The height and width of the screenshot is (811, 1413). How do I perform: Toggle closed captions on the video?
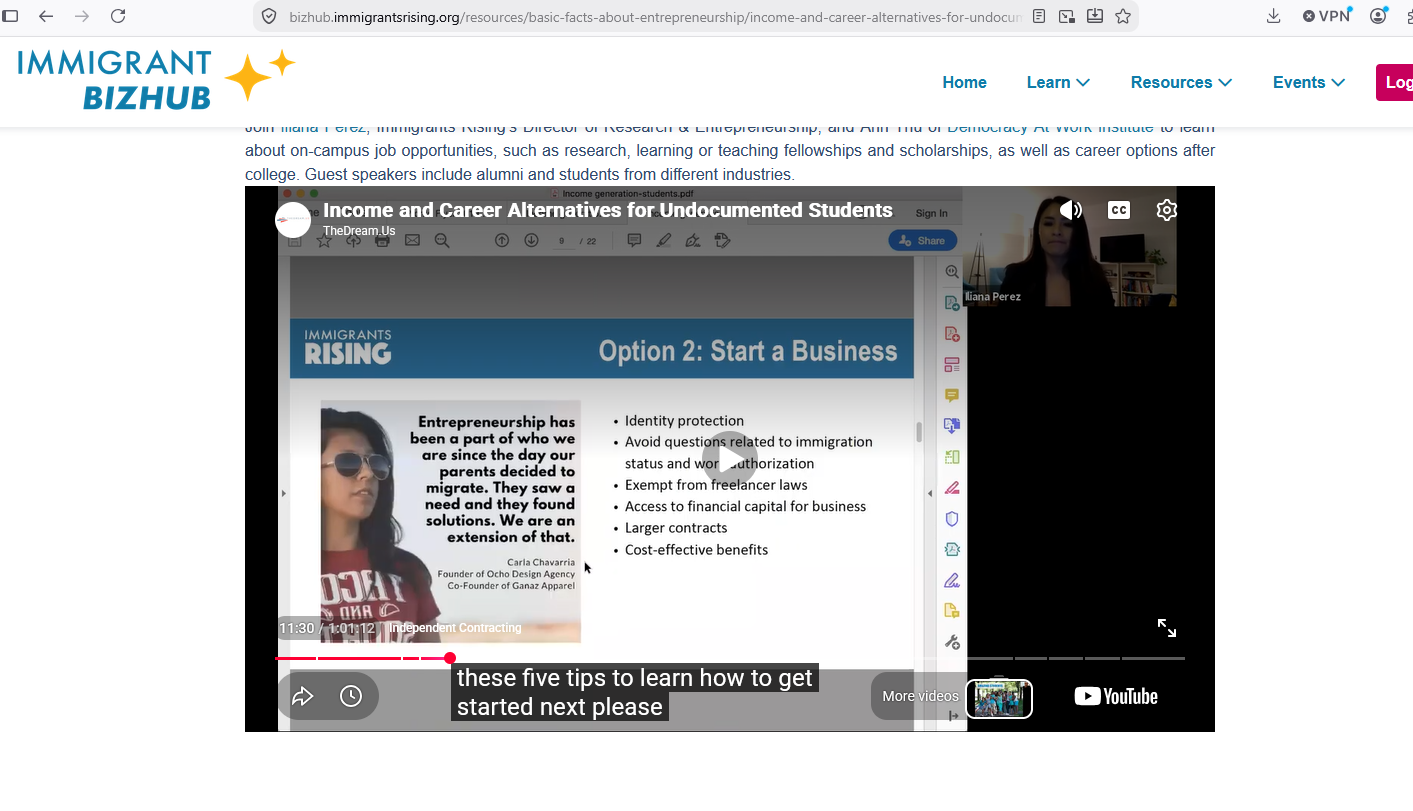click(x=1119, y=210)
